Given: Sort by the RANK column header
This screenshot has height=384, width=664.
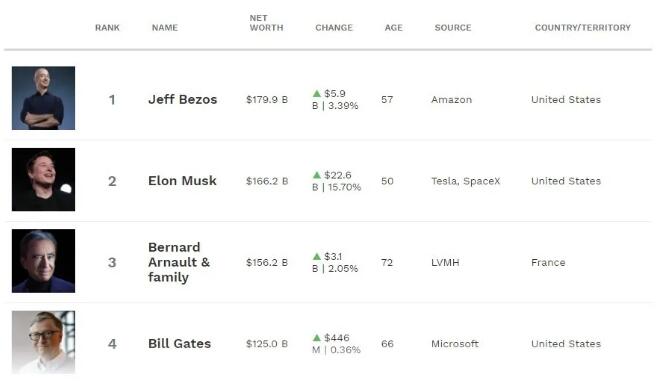Looking at the screenshot, I should pyautogui.click(x=107, y=28).
